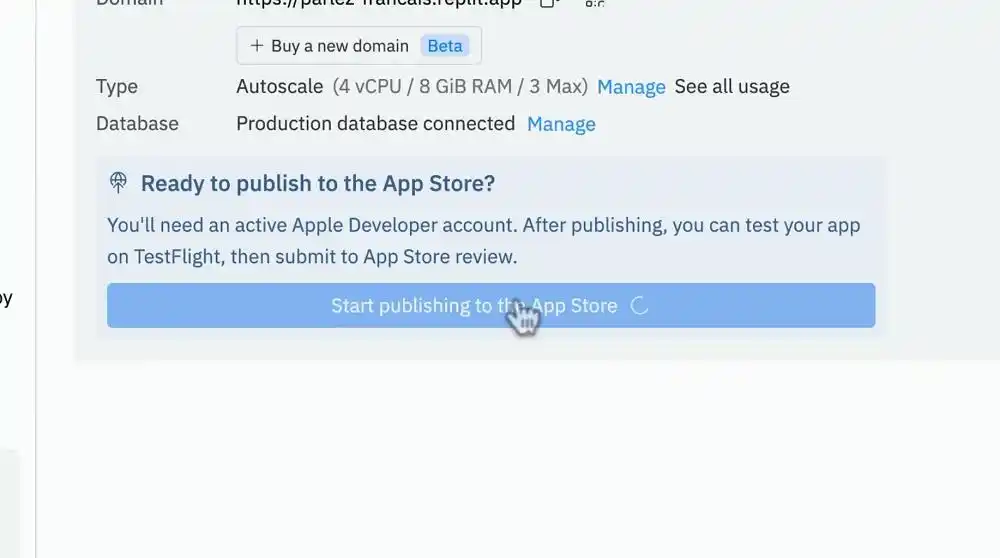This screenshot has height=558, width=1000.
Task: Click Production database connected status text
Action: [x=375, y=124]
